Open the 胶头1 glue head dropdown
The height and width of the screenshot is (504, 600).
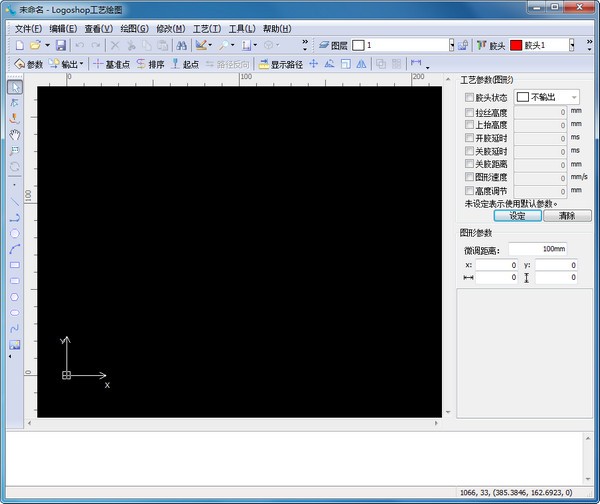(572, 46)
